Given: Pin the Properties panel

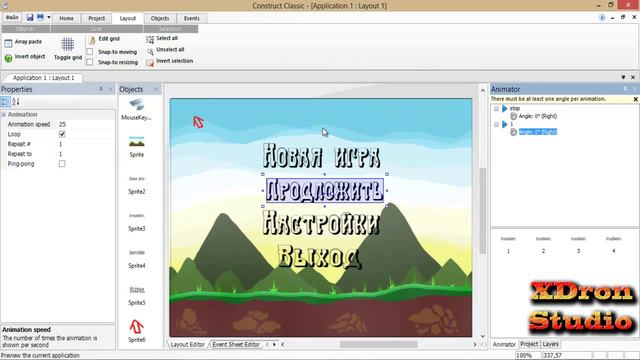Looking at the screenshot, I should (101, 89).
